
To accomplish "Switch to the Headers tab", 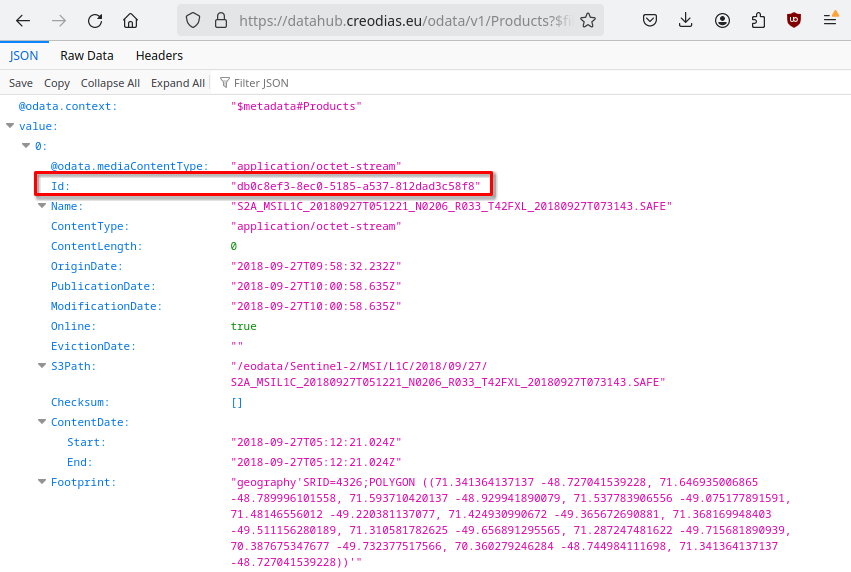I will (x=159, y=55).
